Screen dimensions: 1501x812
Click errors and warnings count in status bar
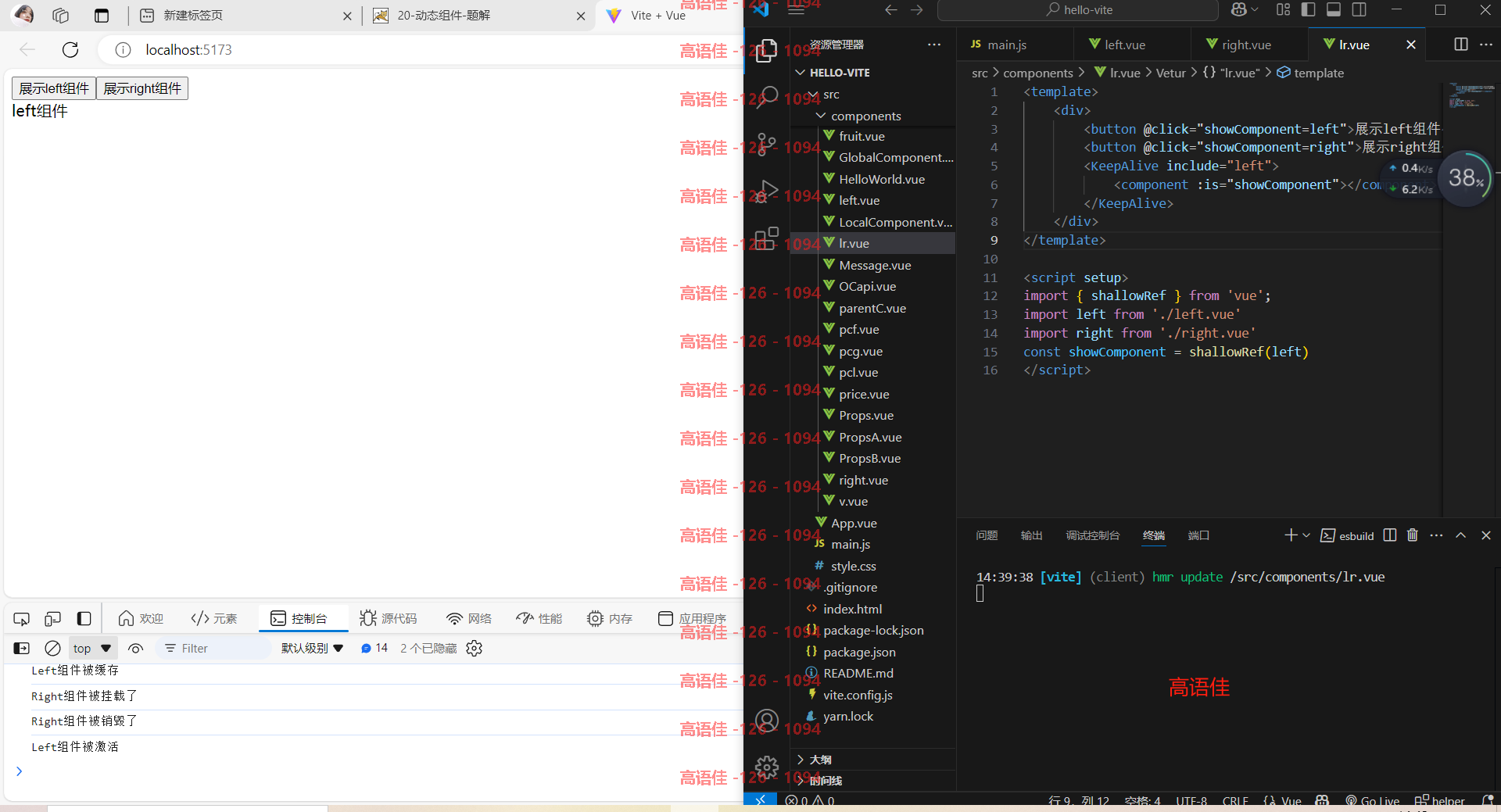coord(809,801)
